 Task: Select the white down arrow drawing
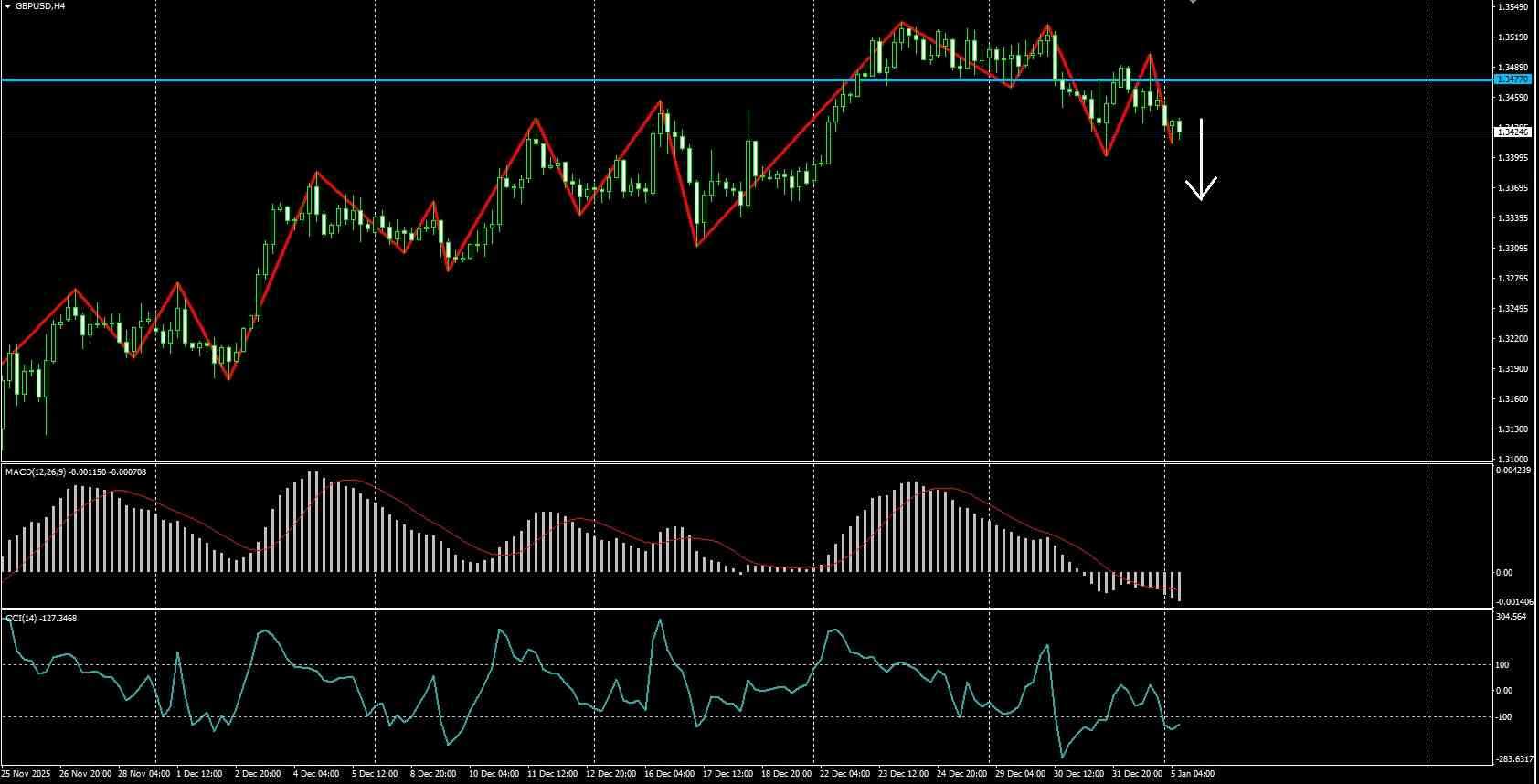point(1201,159)
